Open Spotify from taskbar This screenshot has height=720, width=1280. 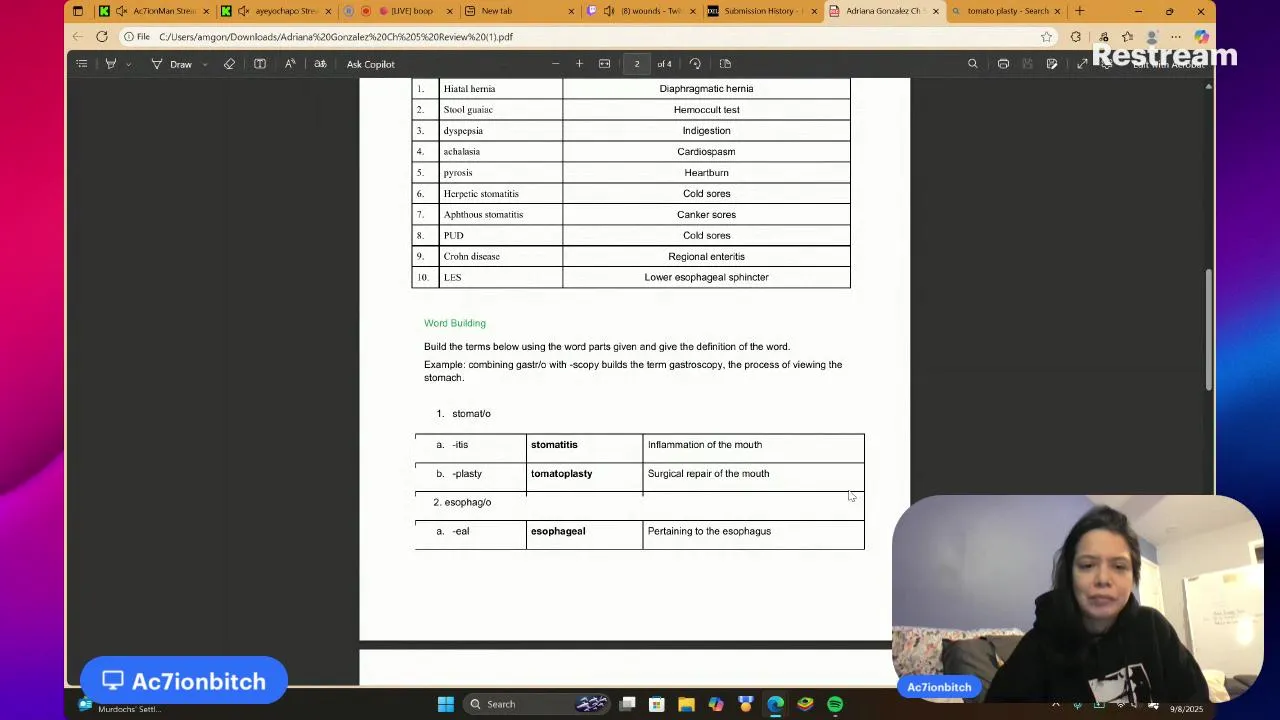coord(835,704)
